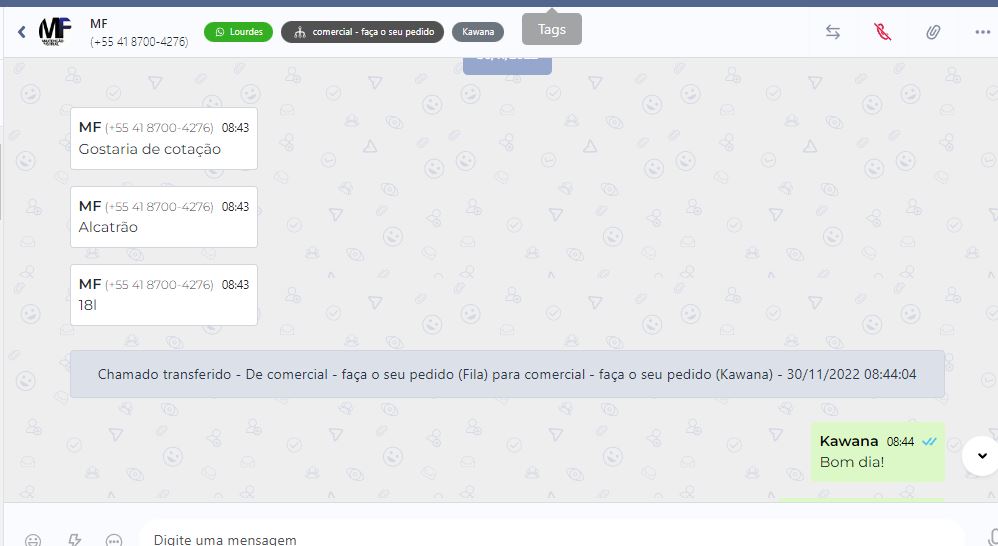Image resolution: width=998 pixels, height=546 pixels.
Task: Focus the 'Digite uma mensagem' input field
Action: tap(550, 539)
